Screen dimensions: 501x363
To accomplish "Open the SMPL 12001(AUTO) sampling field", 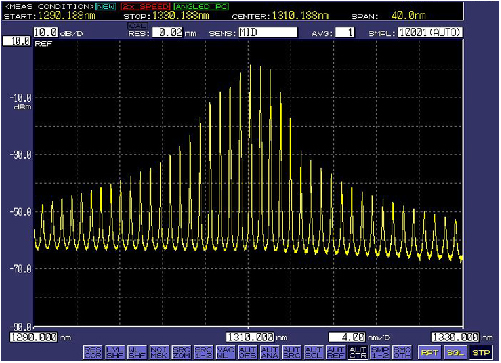I will click(430, 32).
